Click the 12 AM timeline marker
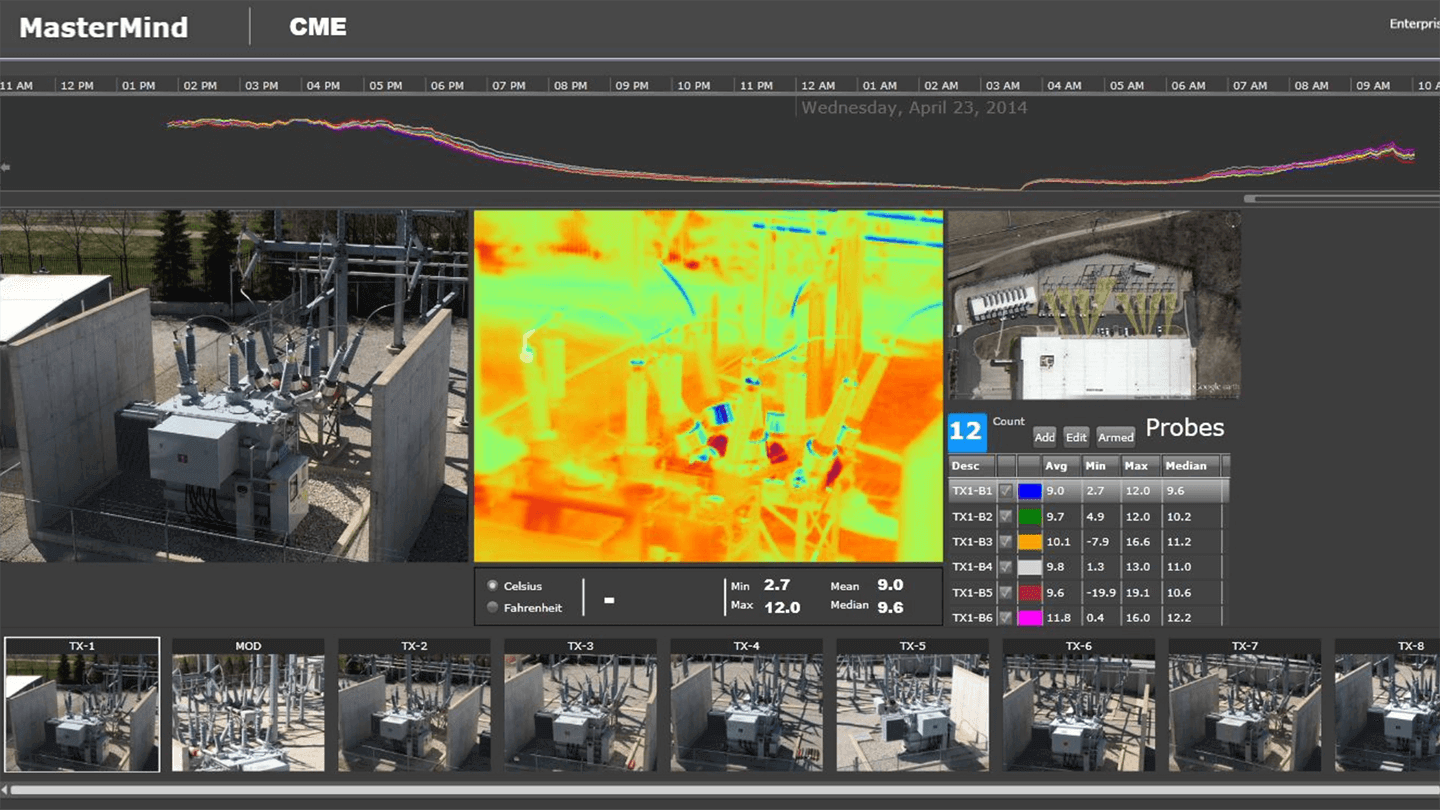The height and width of the screenshot is (810, 1440). pyautogui.click(x=818, y=86)
